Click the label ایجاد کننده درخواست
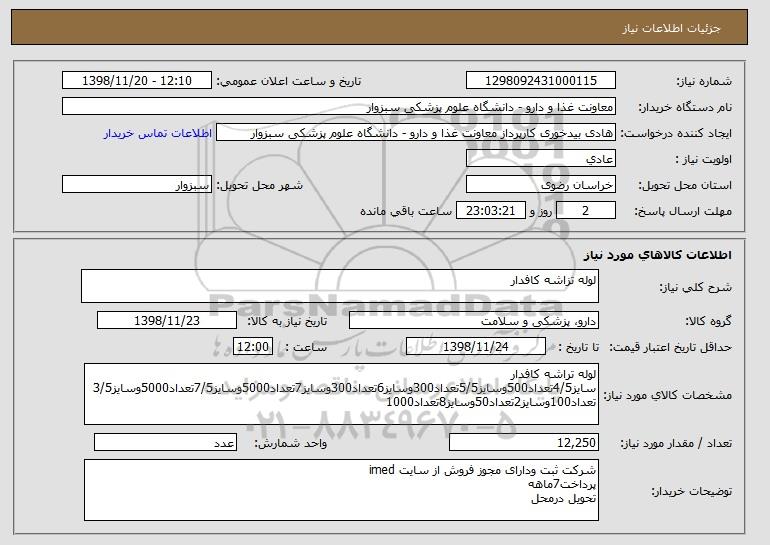Screen dimensions: 770x545 pyautogui.click(x=676, y=134)
